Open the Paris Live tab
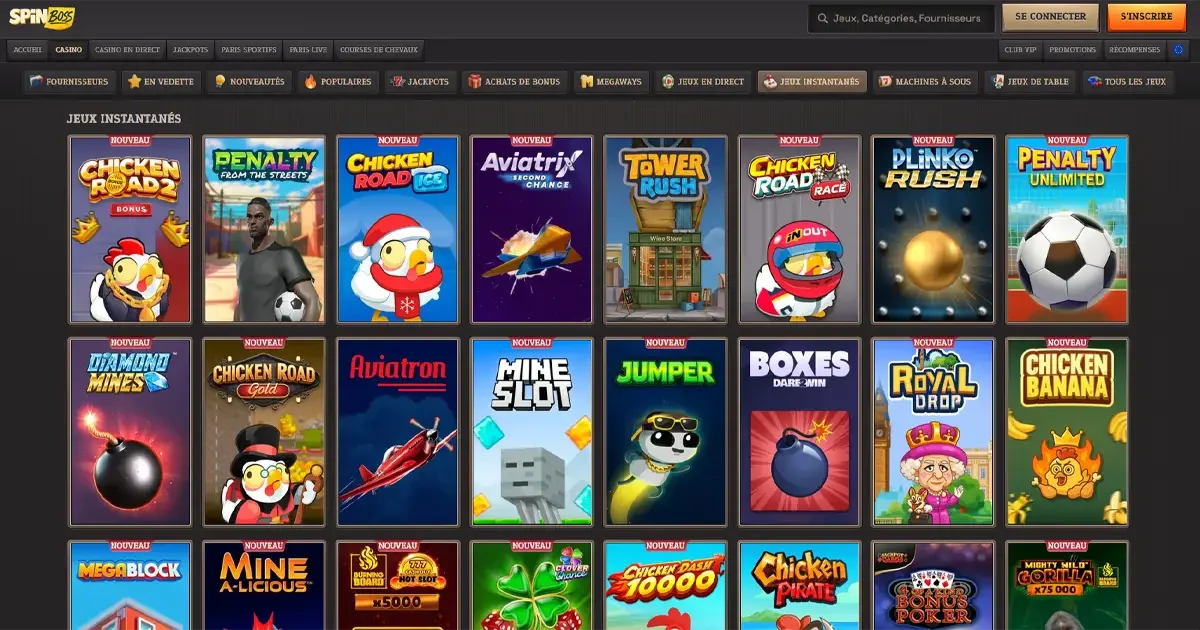The height and width of the screenshot is (630, 1200). click(308, 50)
